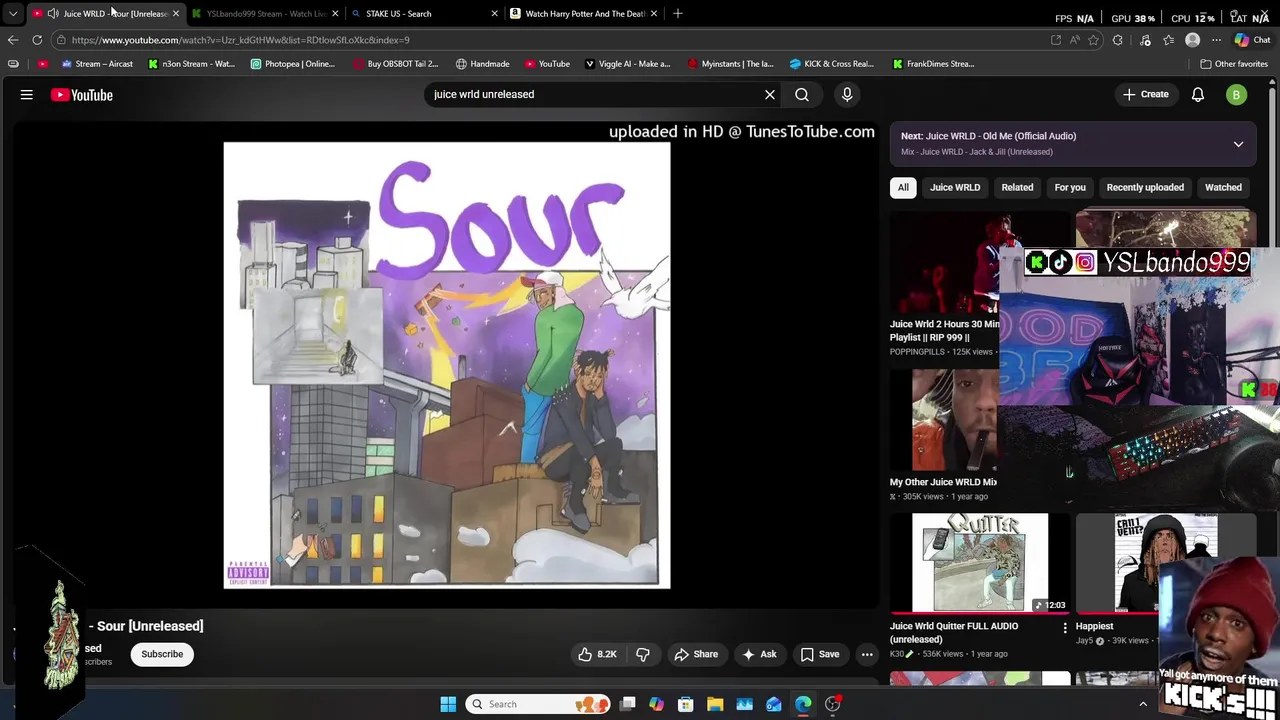Reload the current page

click(x=37, y=40)
